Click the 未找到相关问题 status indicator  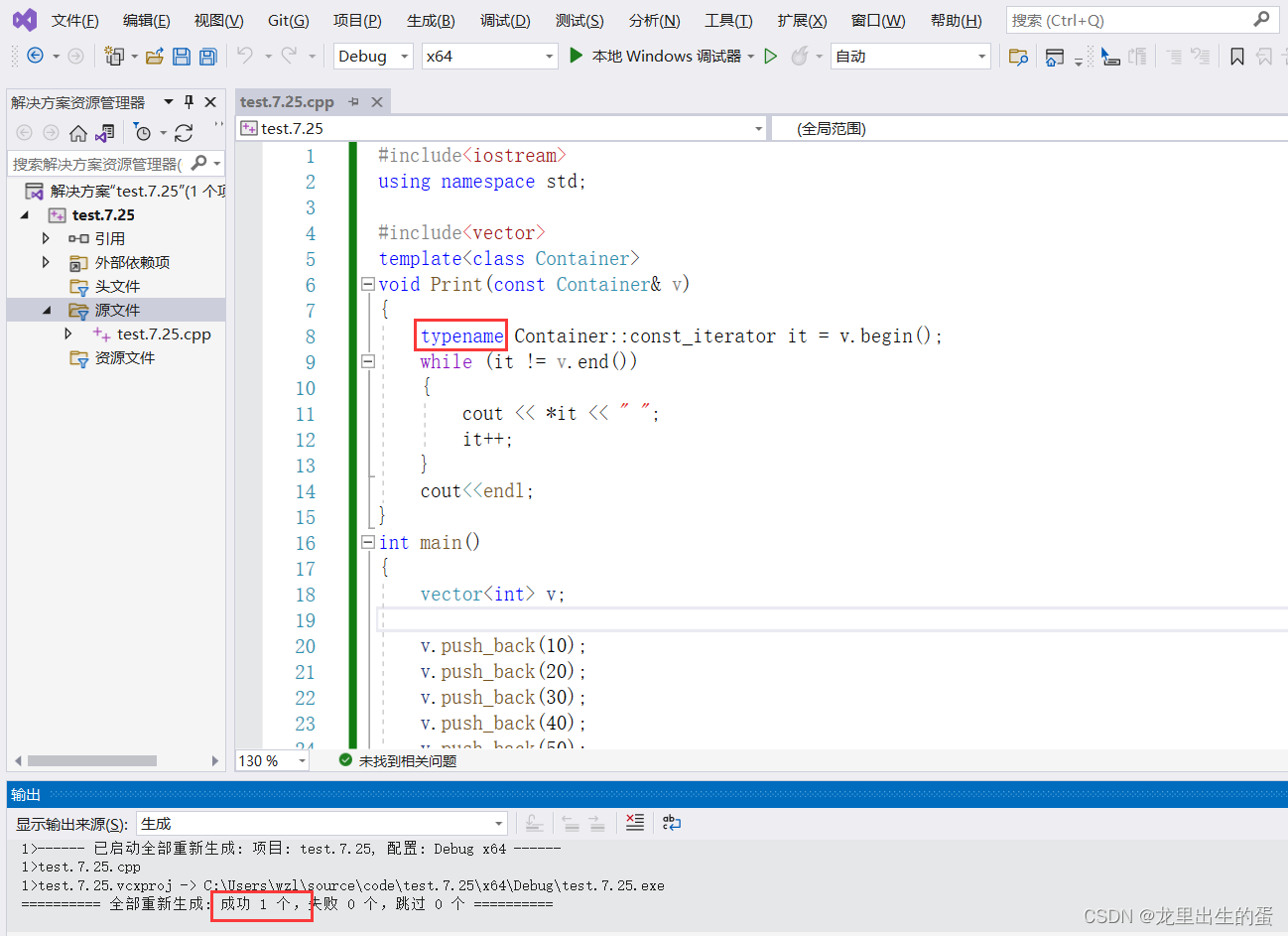click(x=398, y=760)
